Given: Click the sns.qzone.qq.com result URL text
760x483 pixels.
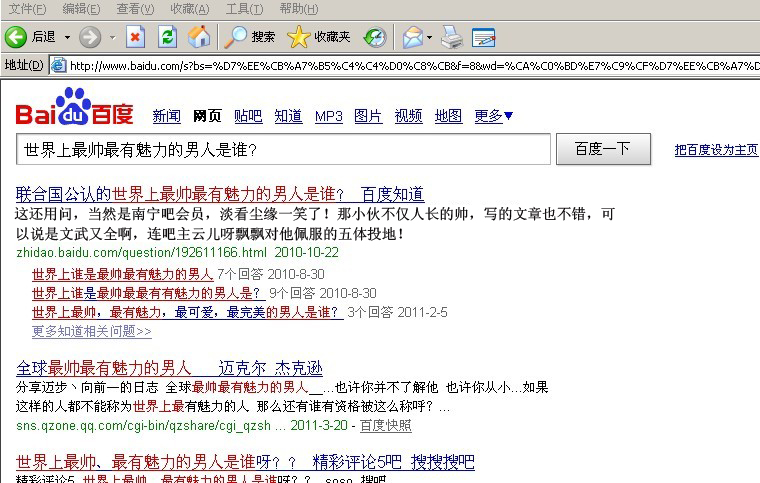Looking at the screenshot, I should (x=143, y=425).
